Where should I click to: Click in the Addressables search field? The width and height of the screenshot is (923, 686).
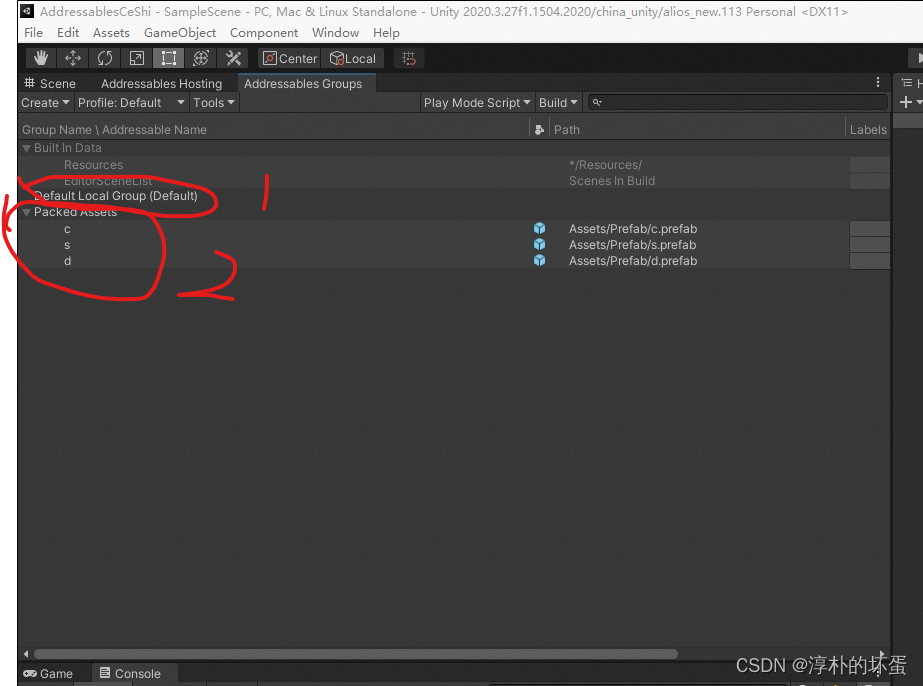point(738,102)
